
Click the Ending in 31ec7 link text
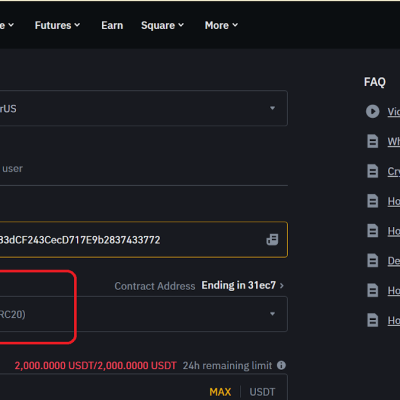239,285
